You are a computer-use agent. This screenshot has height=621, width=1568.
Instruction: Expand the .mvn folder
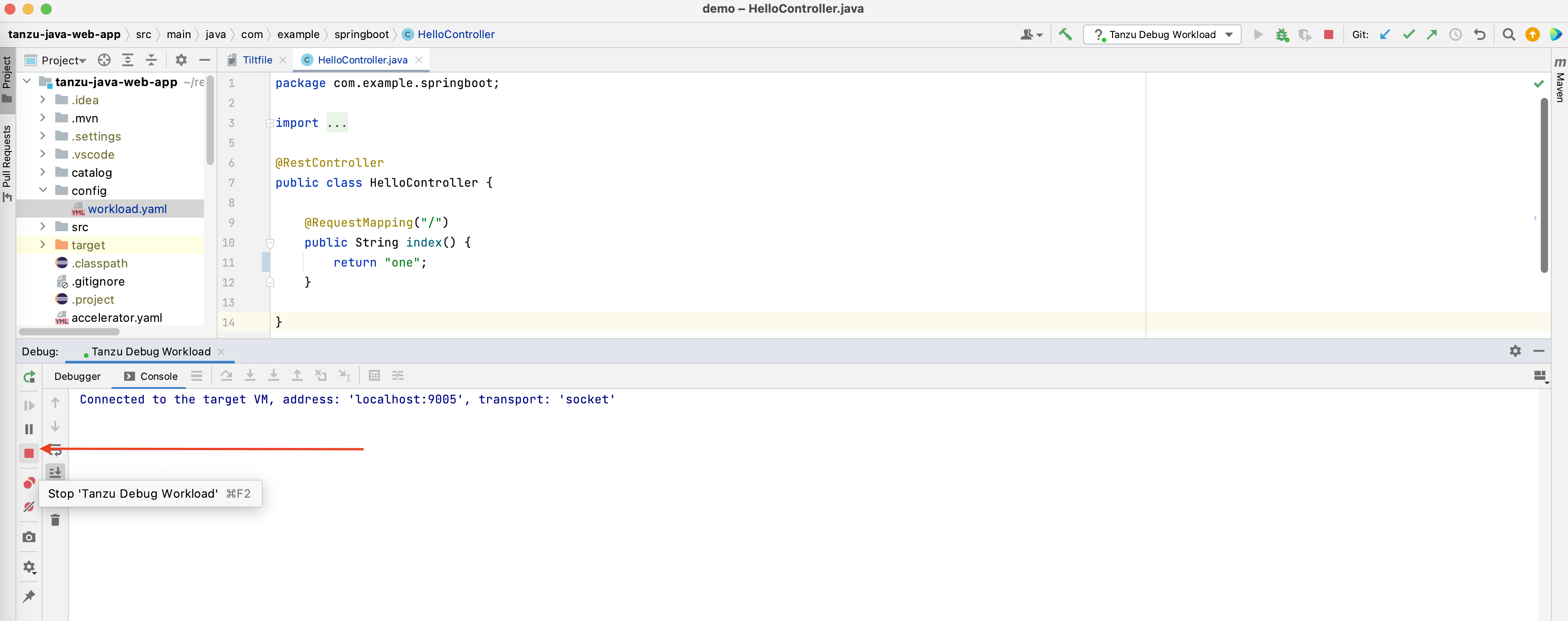(x=43, y=117)
